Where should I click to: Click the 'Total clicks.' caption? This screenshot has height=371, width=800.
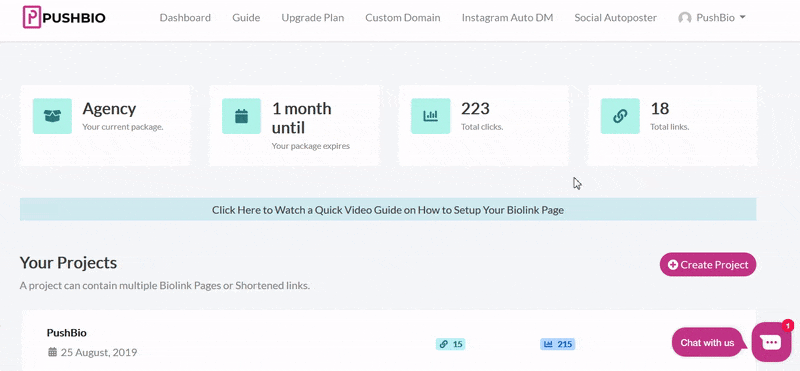(482, 127)
